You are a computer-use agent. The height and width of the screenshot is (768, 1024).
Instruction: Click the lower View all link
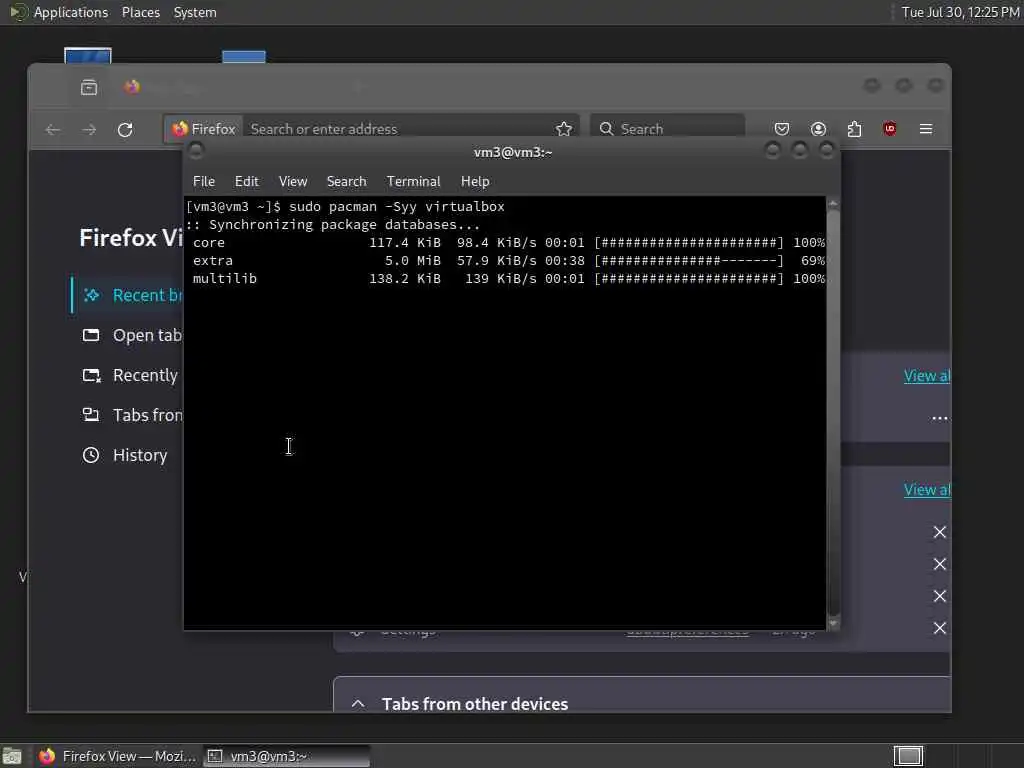point(927,490)
